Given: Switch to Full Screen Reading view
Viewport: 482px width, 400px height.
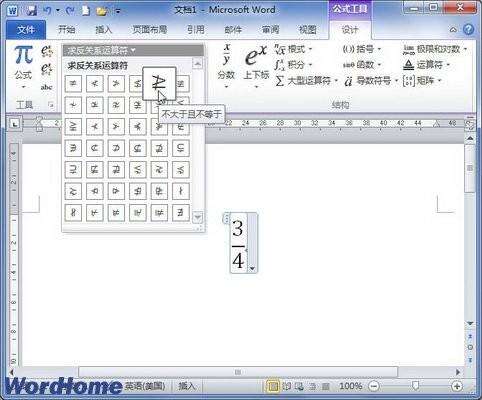Looking at the screenshot, I should [x=286, y=386].
